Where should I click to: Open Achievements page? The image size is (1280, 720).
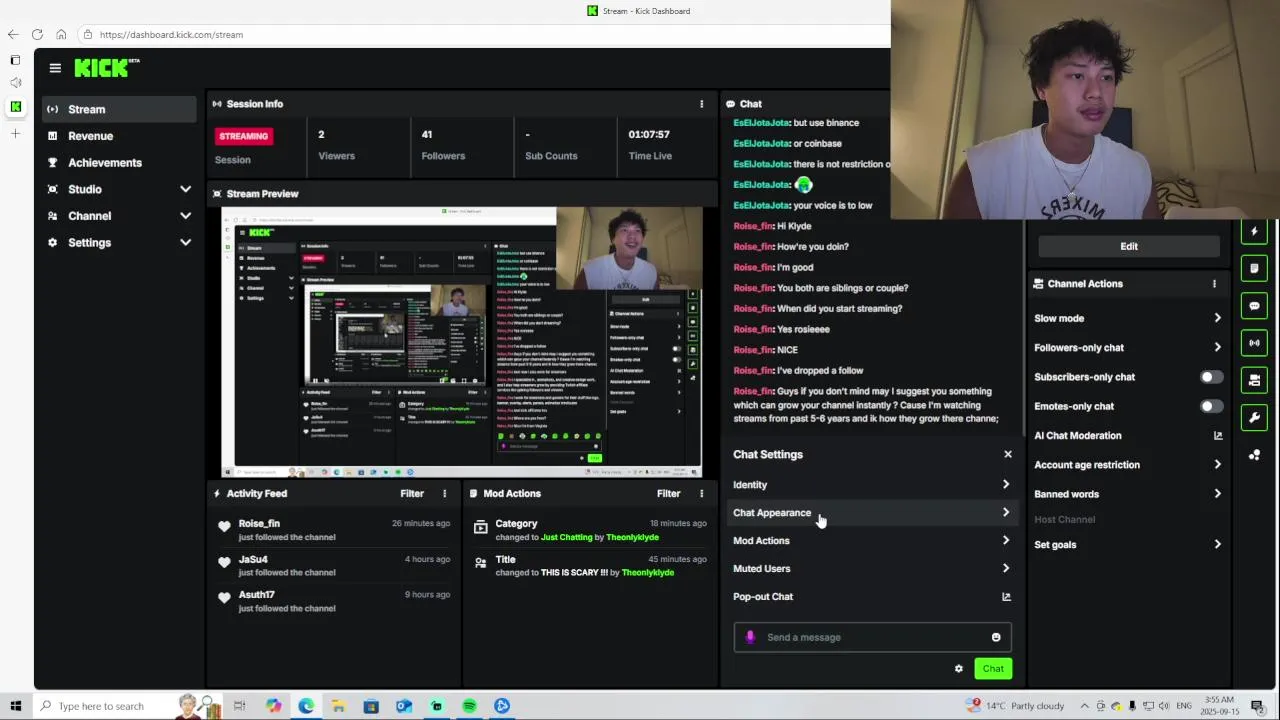[x=120, y=163]
